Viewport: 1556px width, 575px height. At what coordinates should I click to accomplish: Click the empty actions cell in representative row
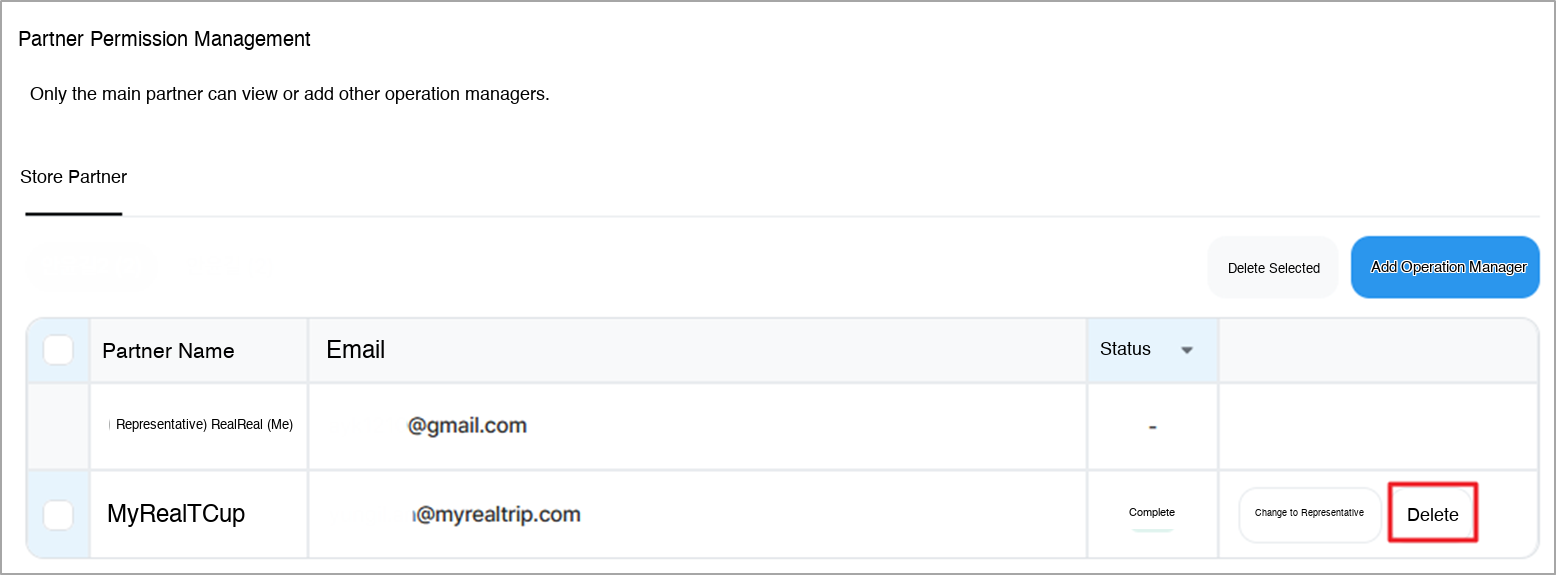(x=1378, y=426)
